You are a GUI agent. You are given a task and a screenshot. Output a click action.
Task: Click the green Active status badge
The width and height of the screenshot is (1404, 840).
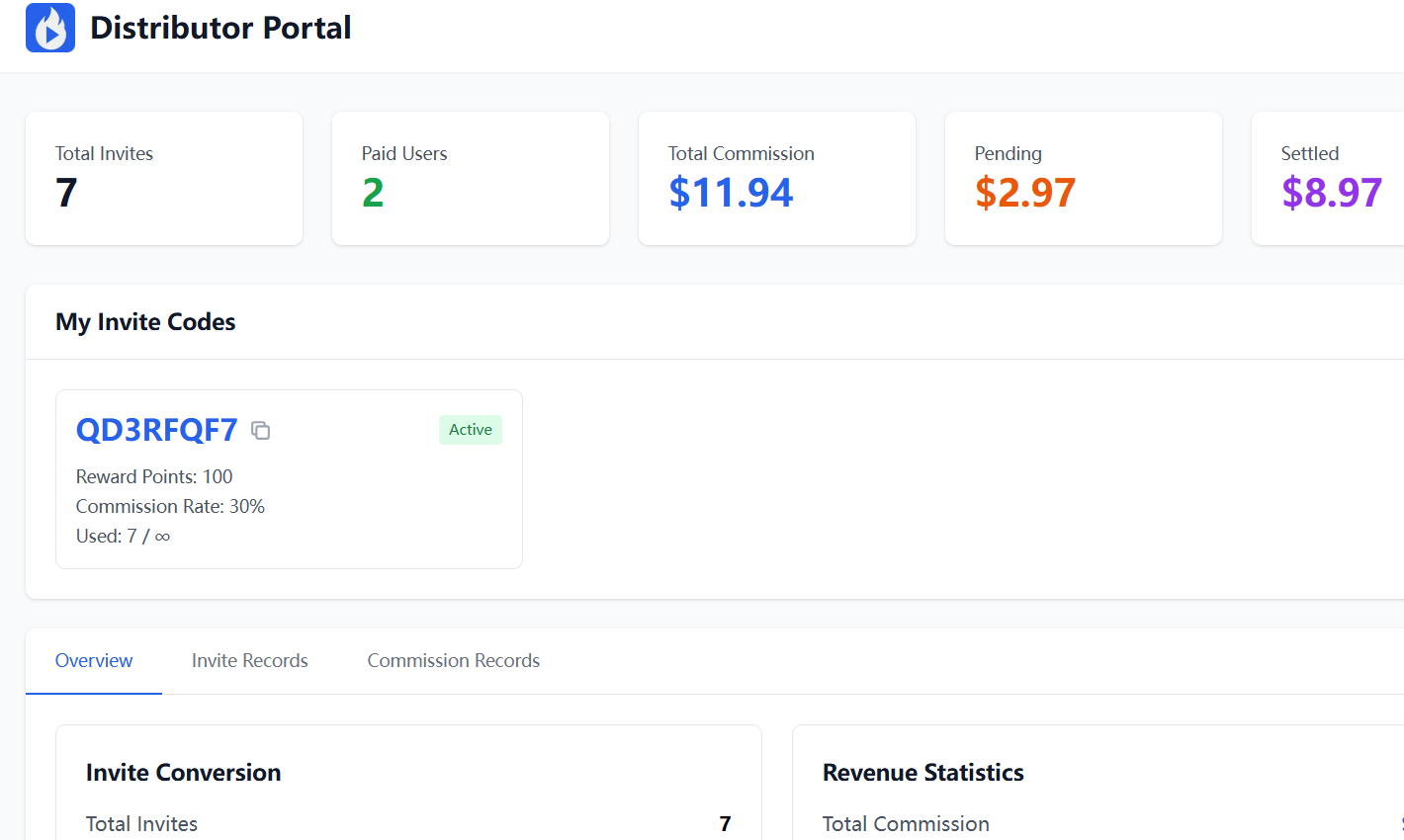471,430
